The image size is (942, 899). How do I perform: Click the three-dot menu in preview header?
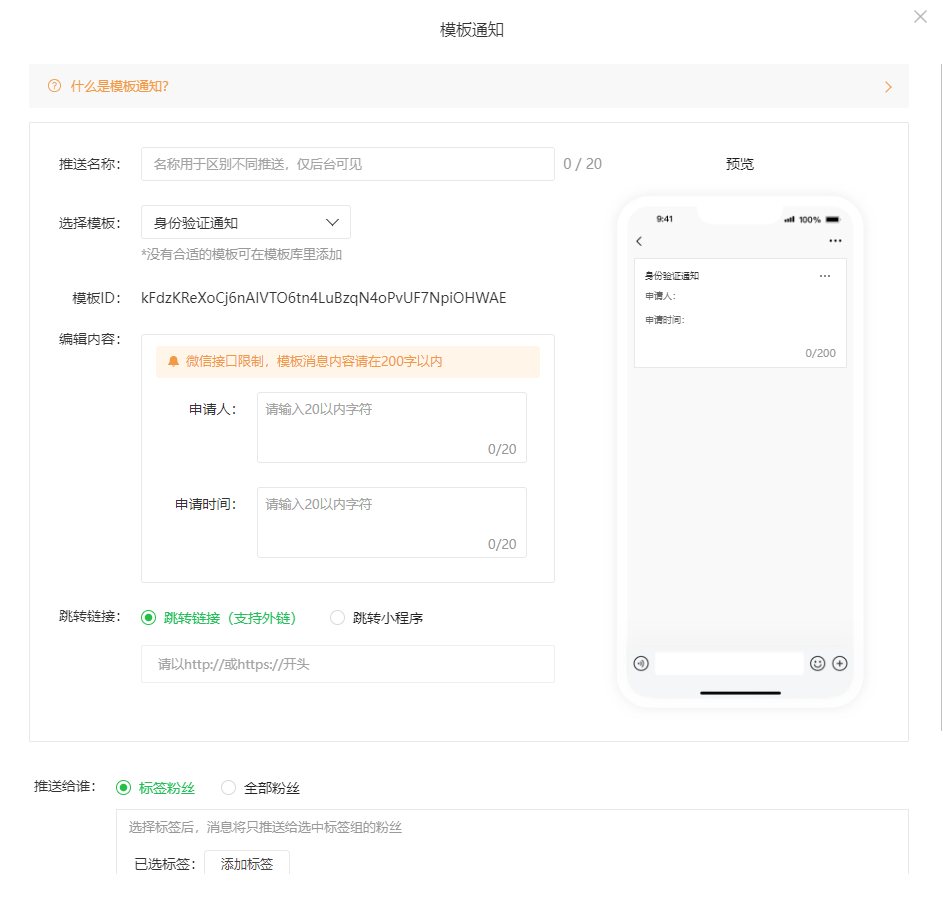coord(835,241)
